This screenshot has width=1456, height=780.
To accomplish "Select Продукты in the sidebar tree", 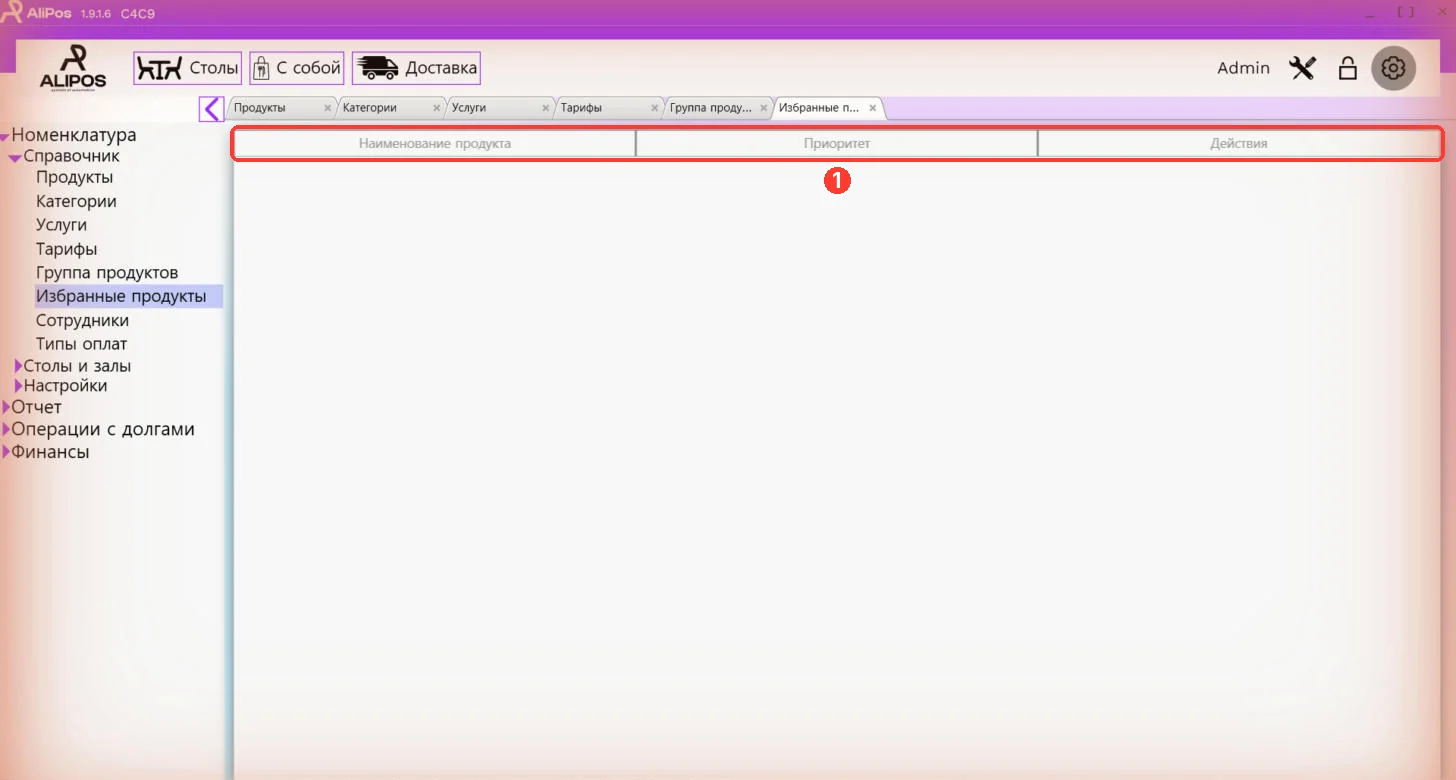I will click(x=74, y=177).
